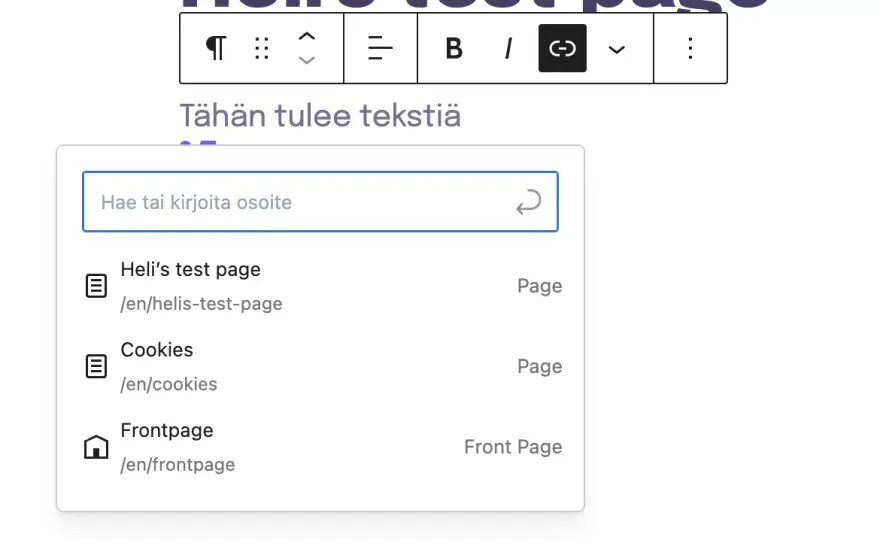Toggle italic formatting
Image resolution: width=880 pixels, height=543 pixels.
click(508, 48)
